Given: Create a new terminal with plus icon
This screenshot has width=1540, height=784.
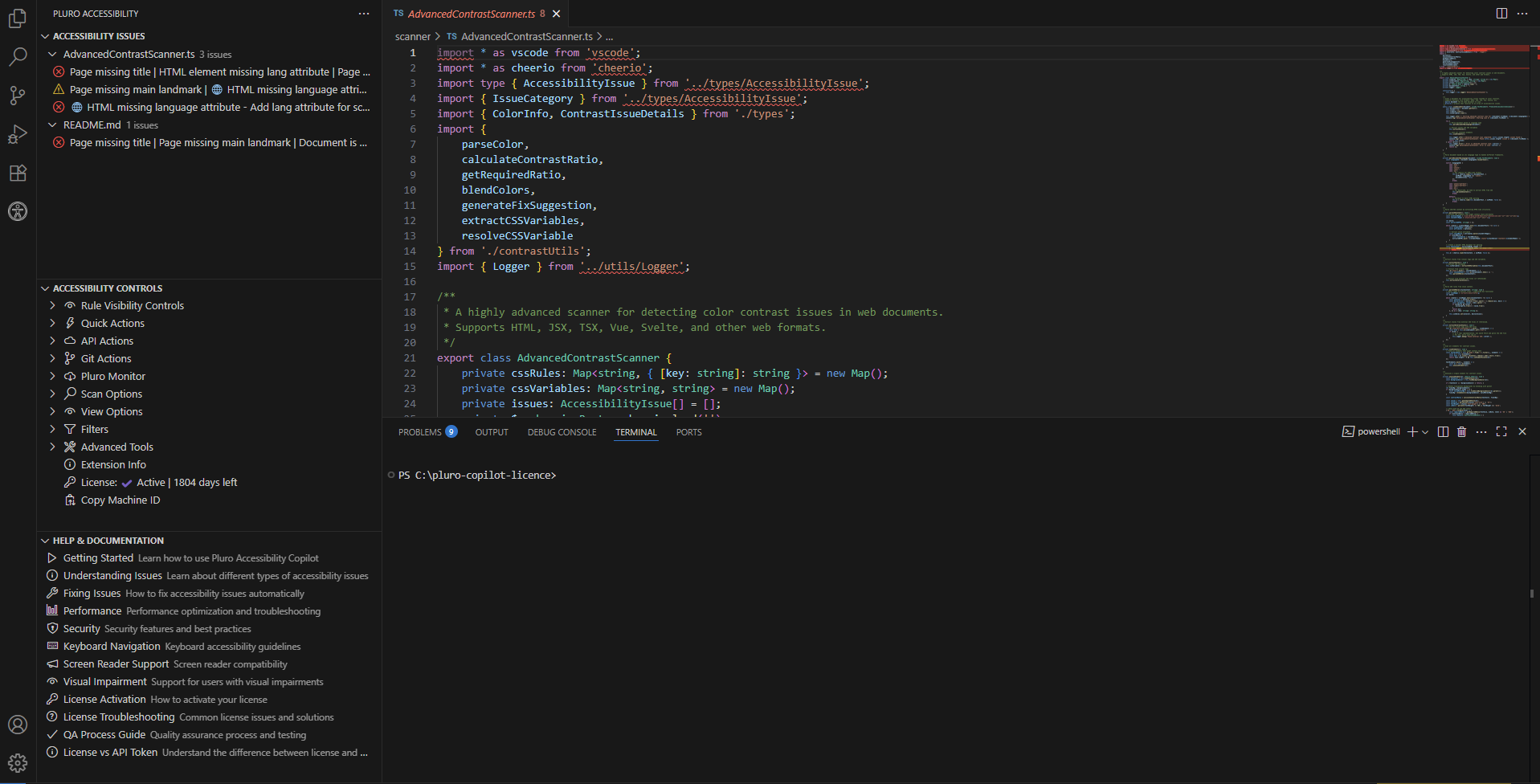Looking at the screenshot, I should (1412, 432).
